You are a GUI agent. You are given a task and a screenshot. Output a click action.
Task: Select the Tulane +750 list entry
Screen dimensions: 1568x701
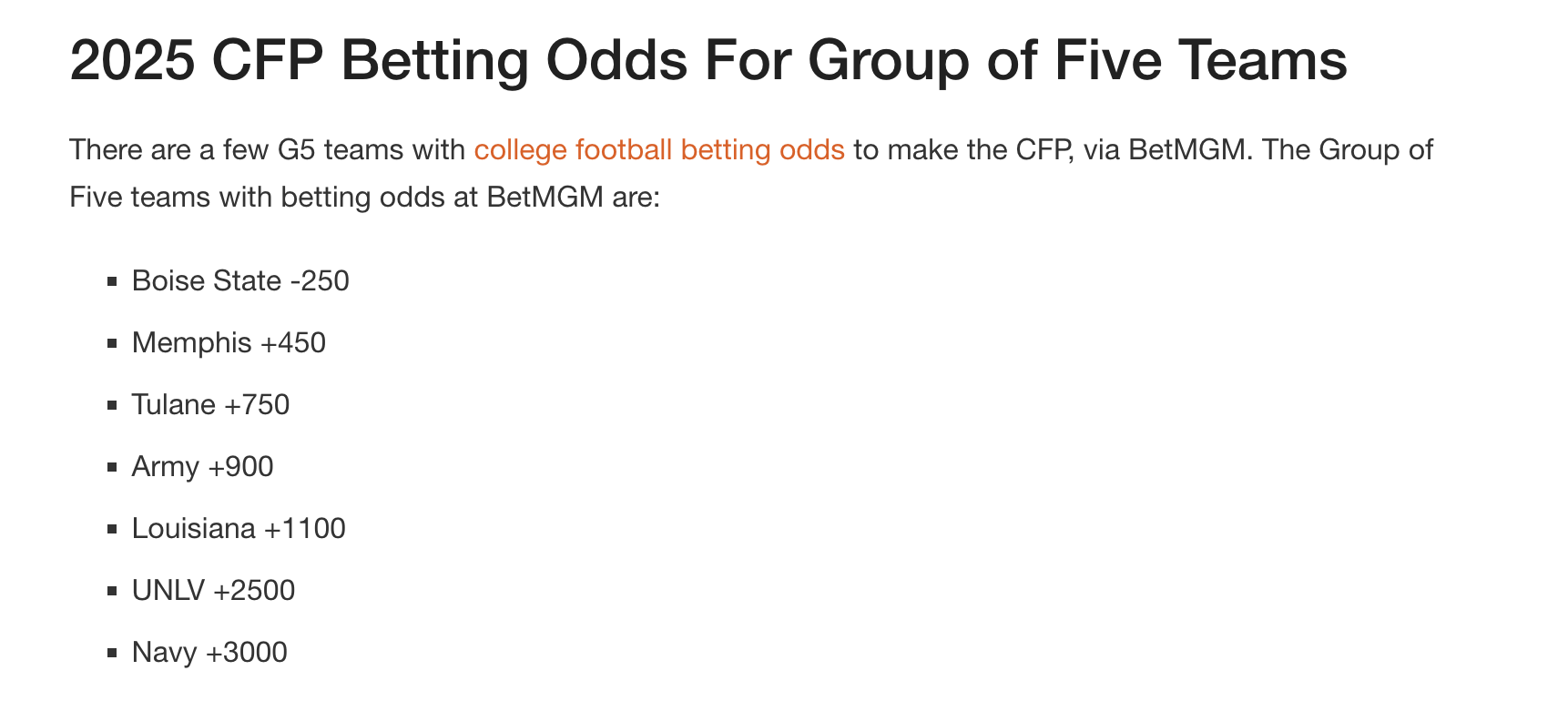(x=210, y=404)
